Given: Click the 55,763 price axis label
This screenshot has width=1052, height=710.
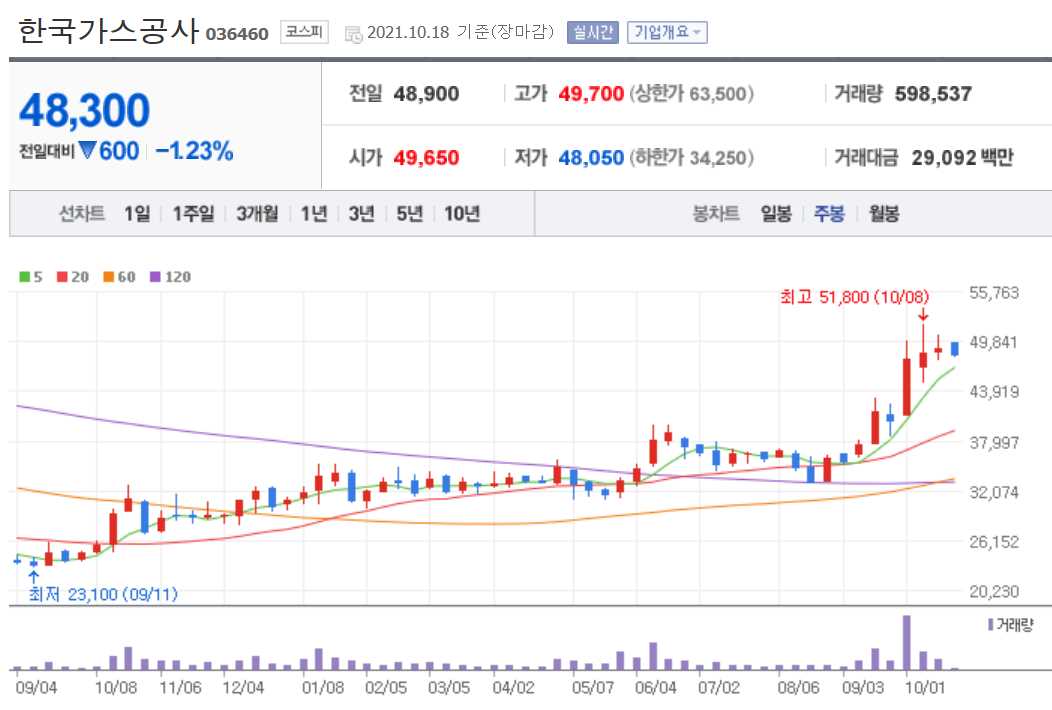Looking at the screenshot, I should (994, 293).
